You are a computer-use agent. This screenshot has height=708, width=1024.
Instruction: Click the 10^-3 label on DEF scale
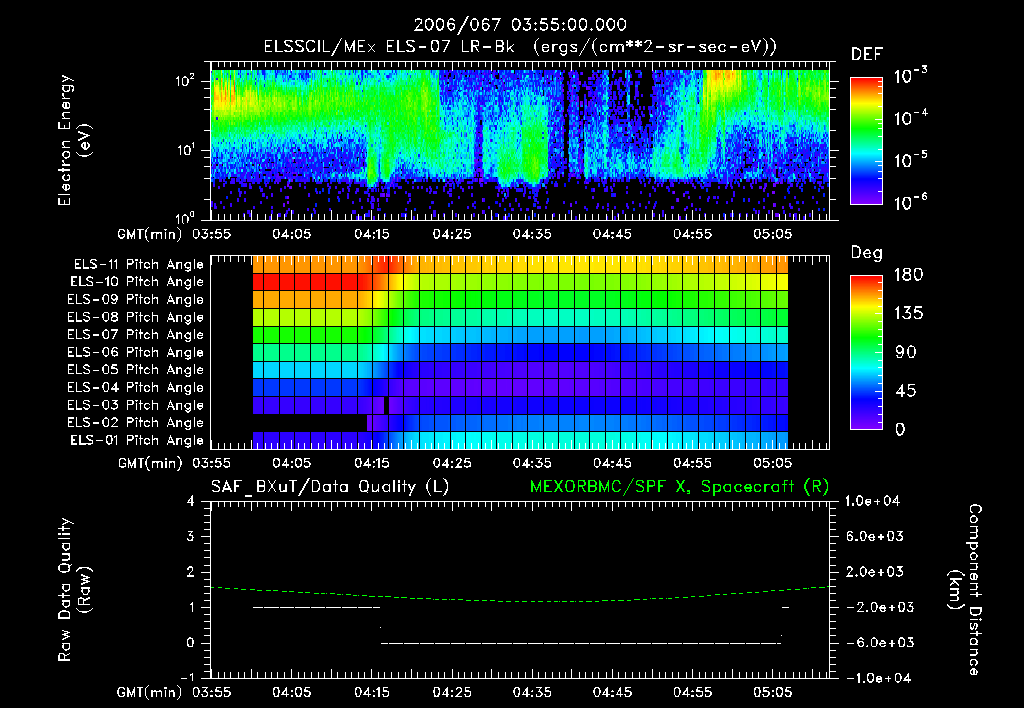tap(910, 76)
